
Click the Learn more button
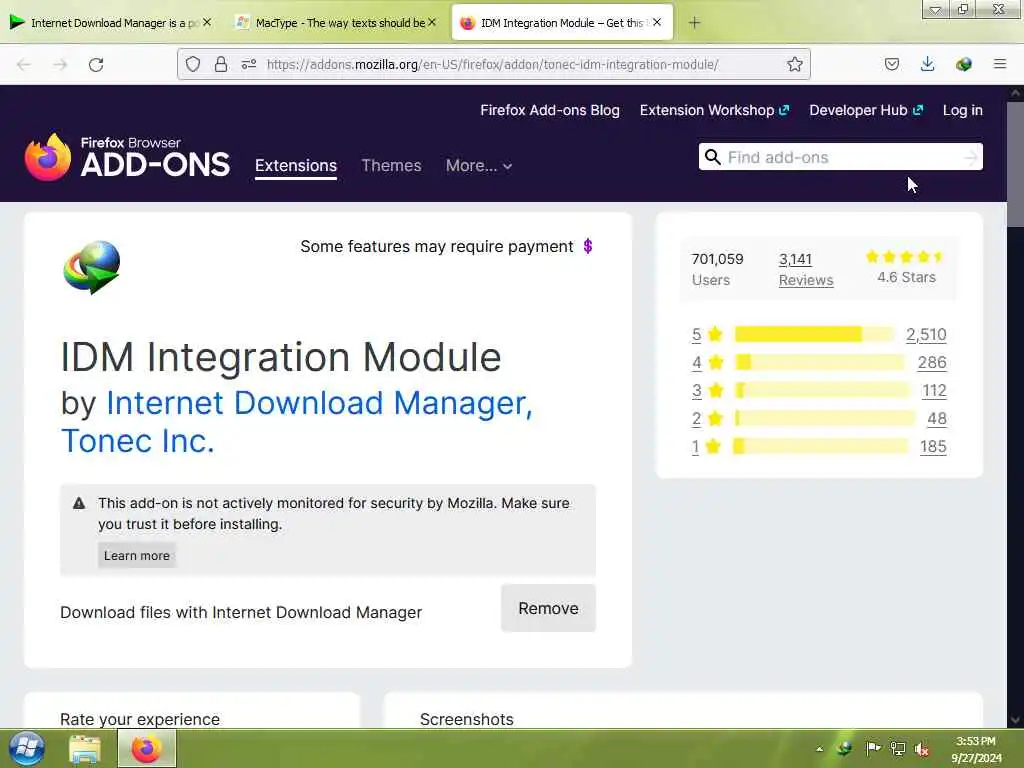(x=136, y=555)
